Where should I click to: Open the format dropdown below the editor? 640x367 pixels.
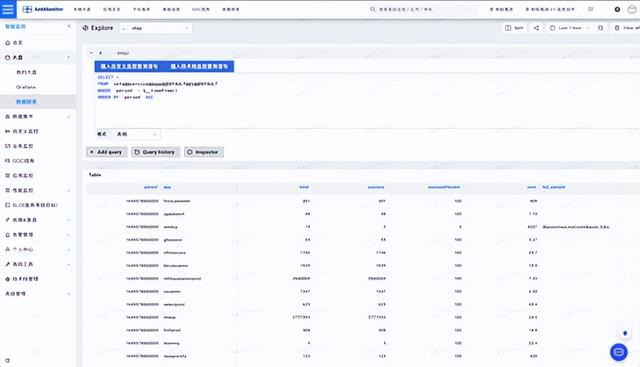pos(137,134)
